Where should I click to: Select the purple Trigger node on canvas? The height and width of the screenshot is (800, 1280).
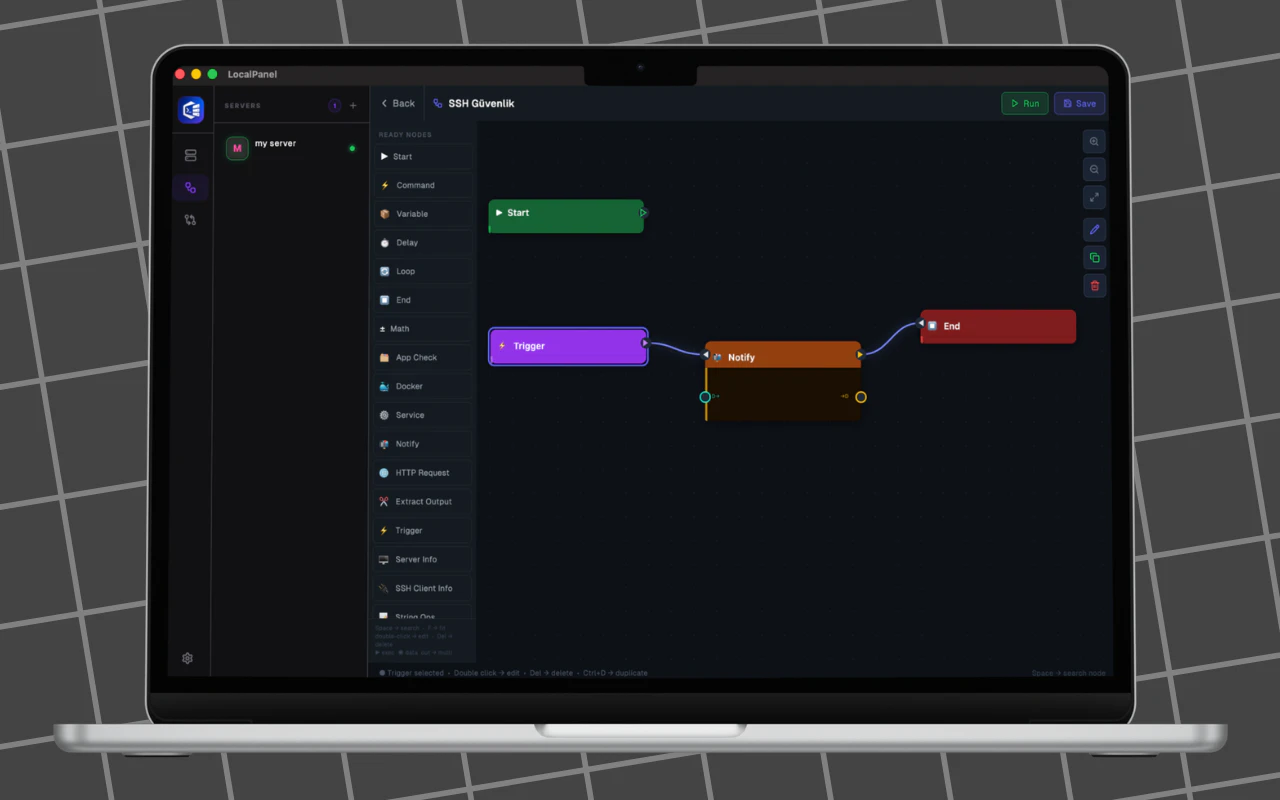click(x=568, y=346)
